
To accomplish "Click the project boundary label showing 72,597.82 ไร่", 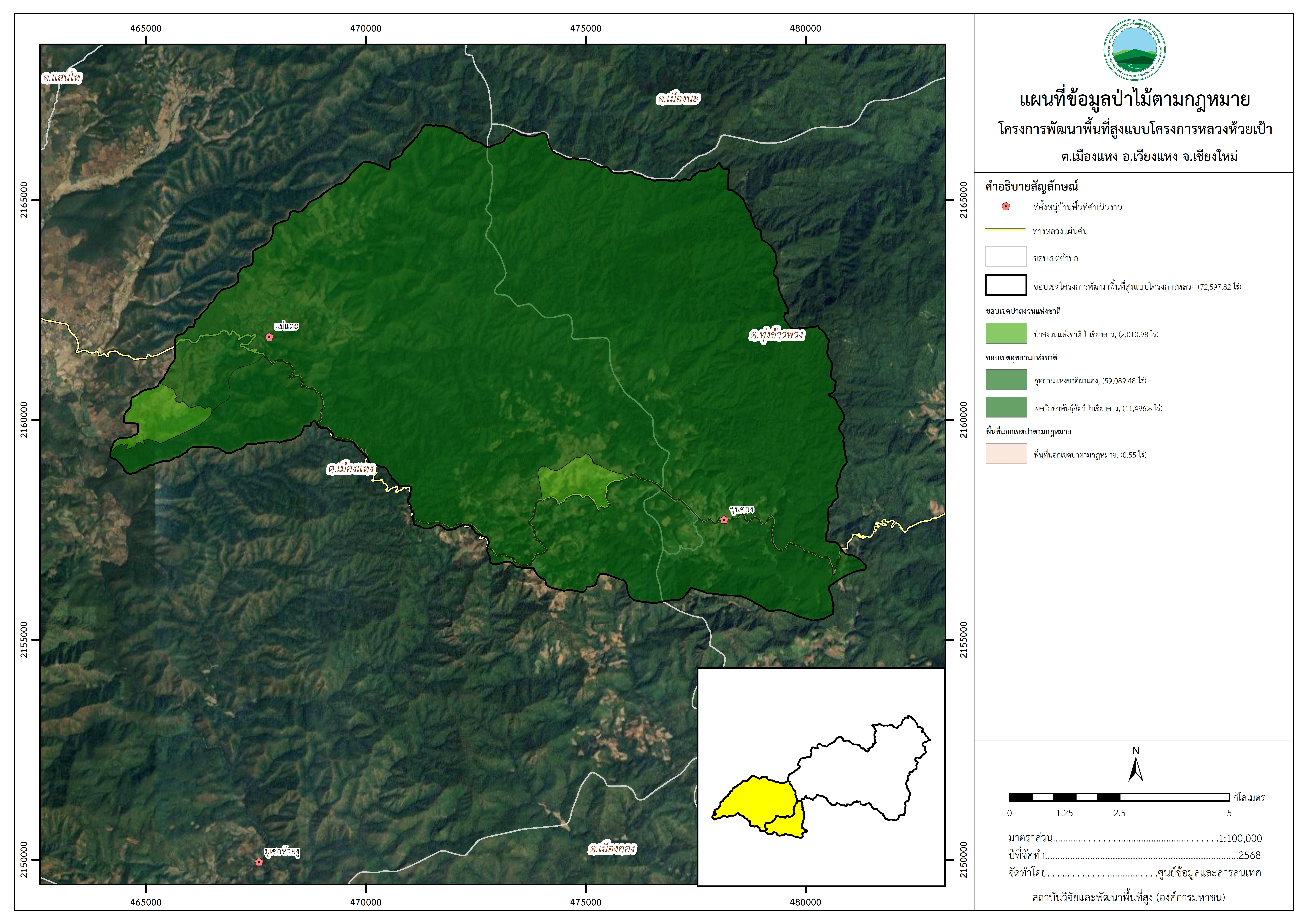I will tap(1137, 287).
